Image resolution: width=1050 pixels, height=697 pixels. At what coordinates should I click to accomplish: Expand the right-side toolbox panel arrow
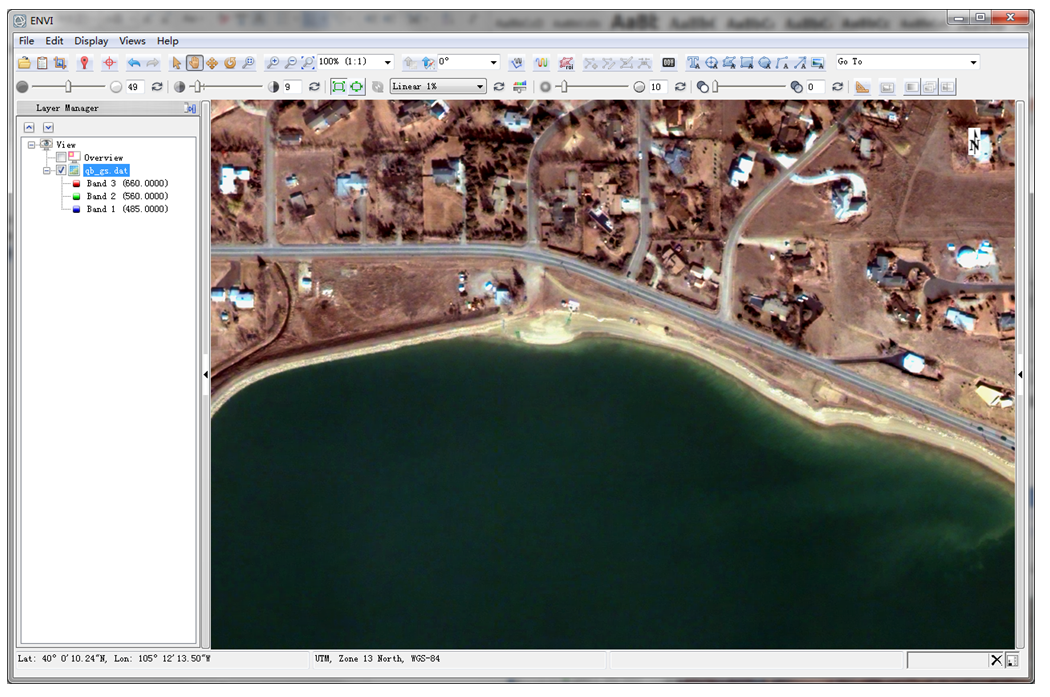(1020, 374)
